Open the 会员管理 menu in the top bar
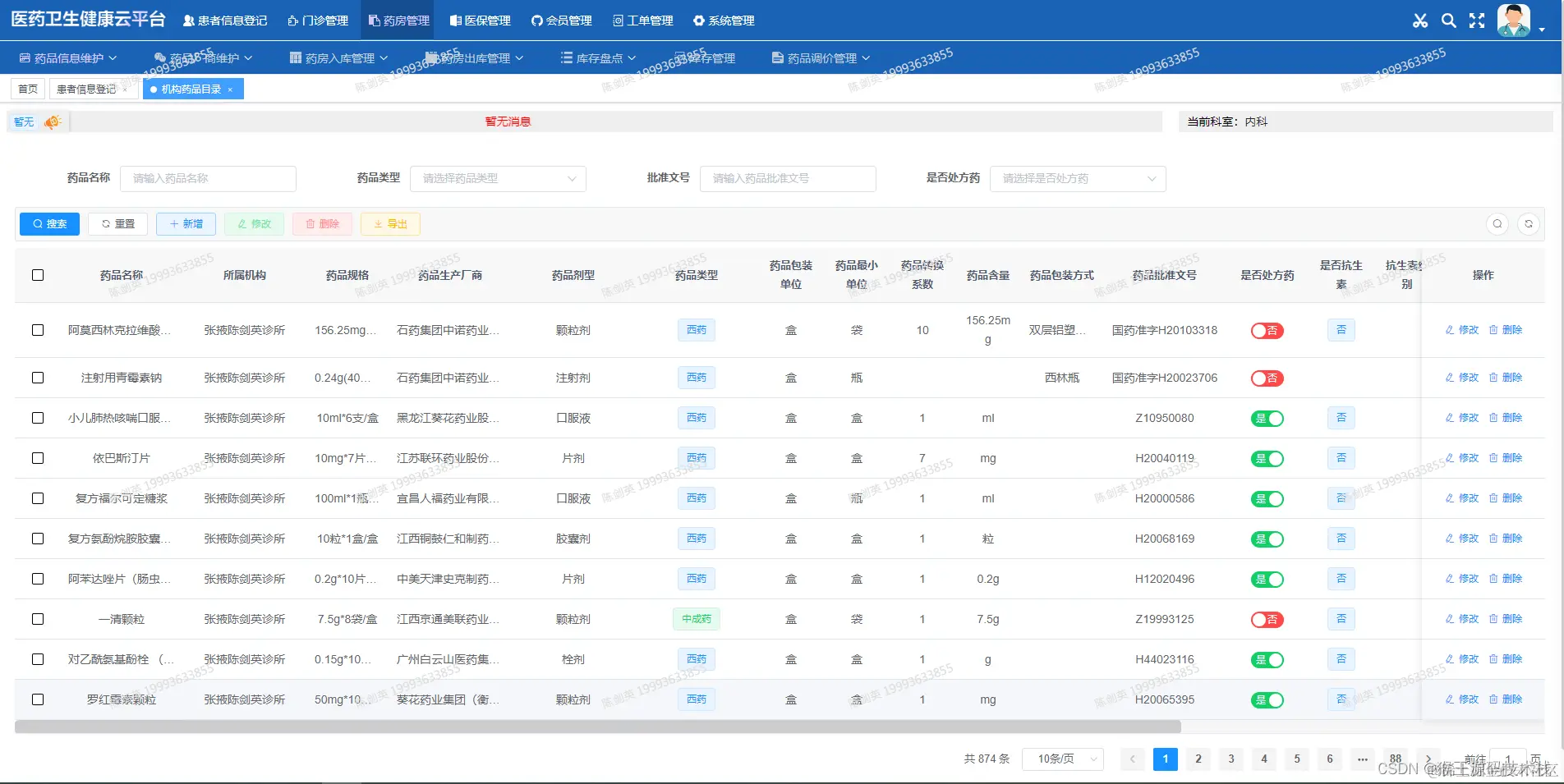 562,21
